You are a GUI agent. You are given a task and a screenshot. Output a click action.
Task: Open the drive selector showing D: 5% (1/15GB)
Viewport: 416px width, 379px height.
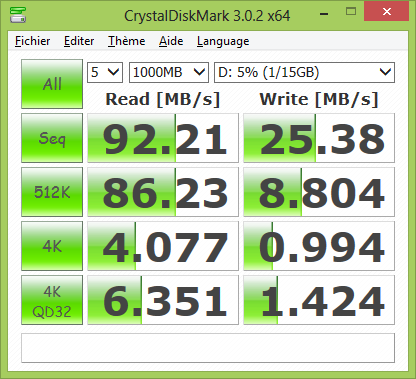pyautogui.click(x=304, y=72)
